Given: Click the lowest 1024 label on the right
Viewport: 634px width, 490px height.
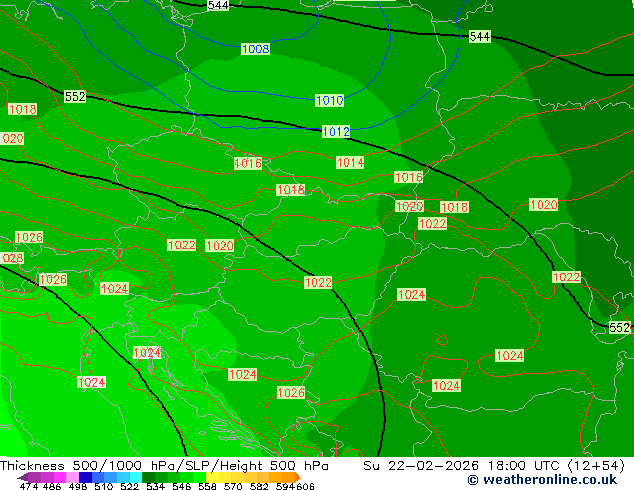Looking at the screenshot, I should [x=446, y=385].
